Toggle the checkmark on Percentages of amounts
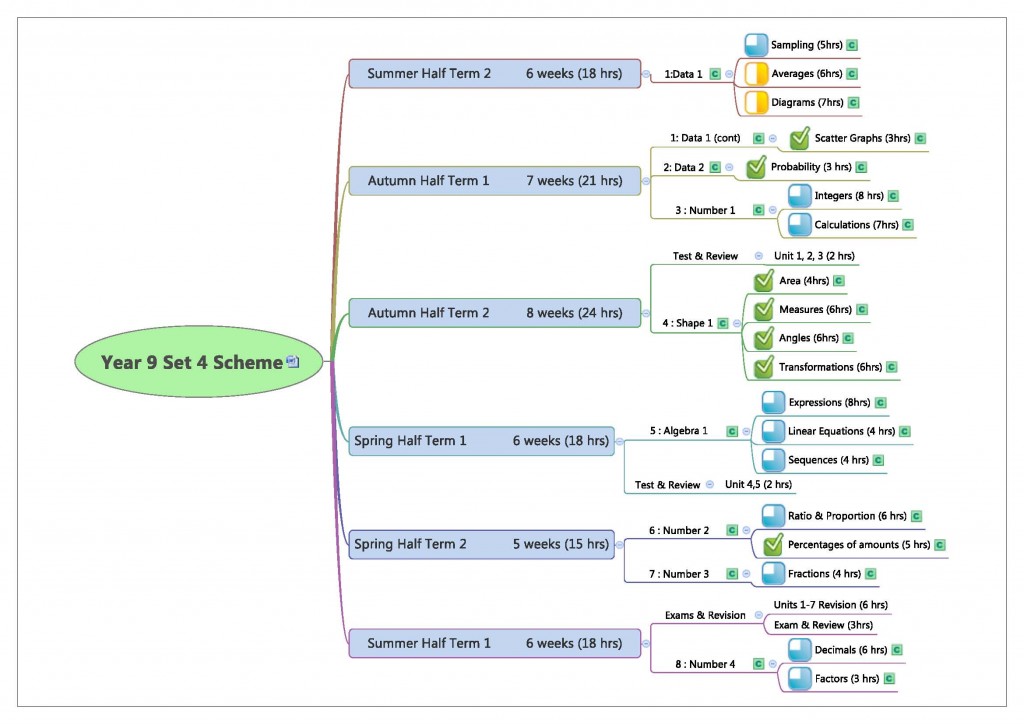 [x=773, y=545]
